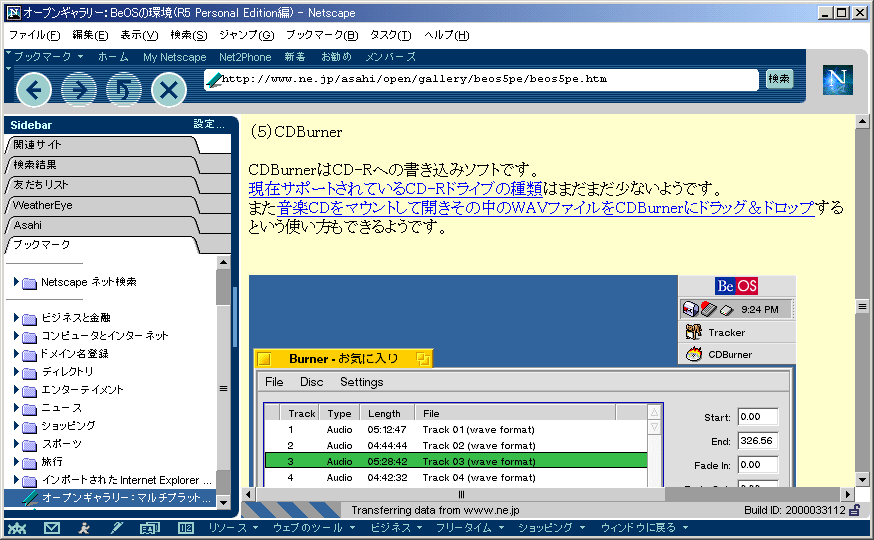Expand the ニュース folder arrow

tap(16, 407)
